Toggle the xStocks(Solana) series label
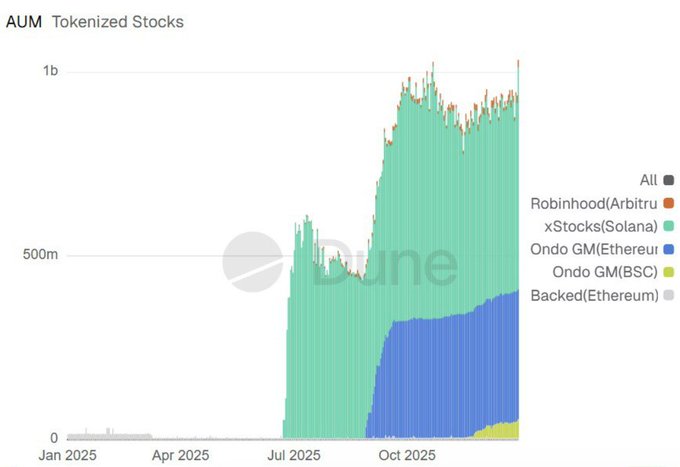This screenshot has width=680, height=467. 594,227
